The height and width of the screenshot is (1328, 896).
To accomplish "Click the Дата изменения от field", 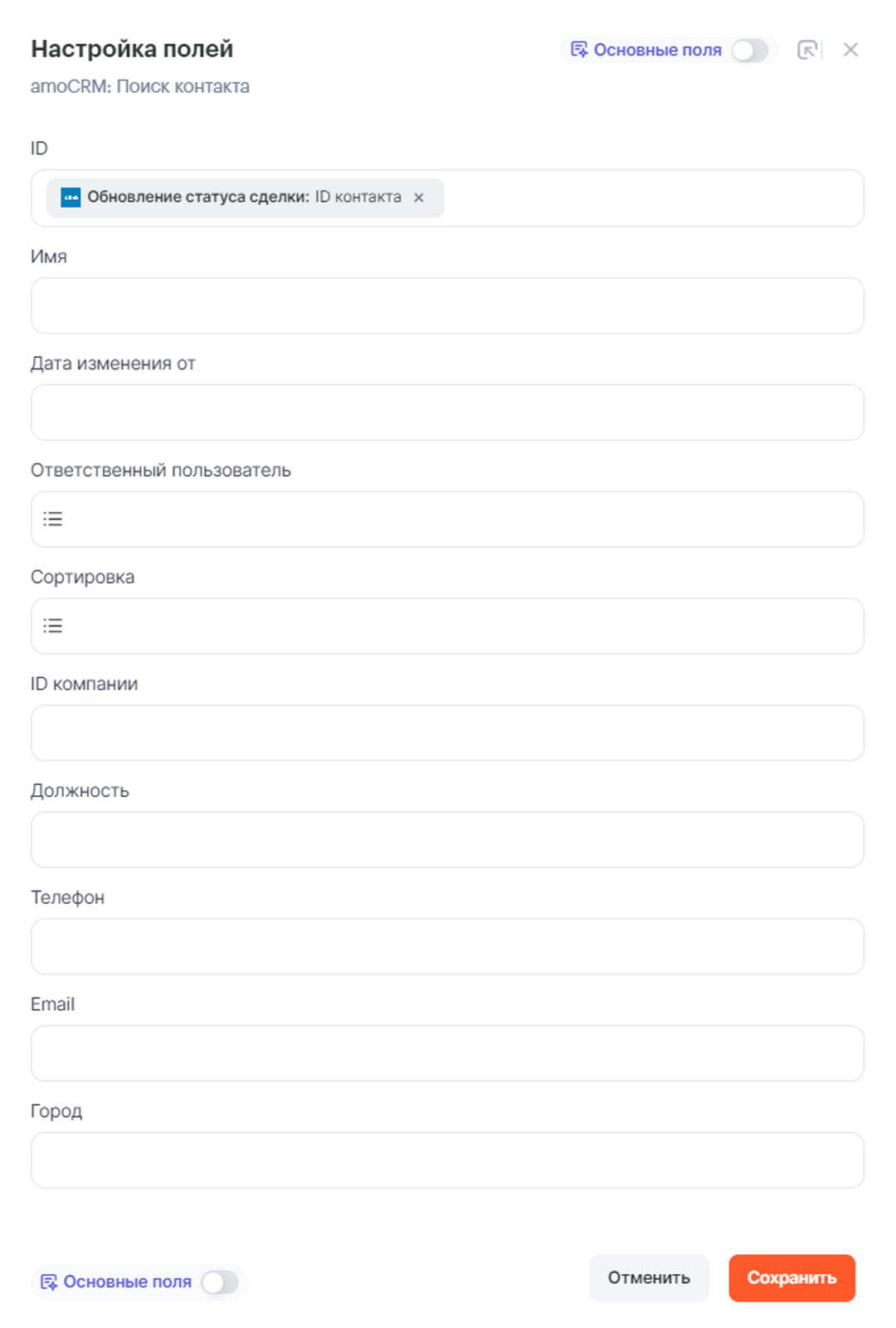I will 448,413.
